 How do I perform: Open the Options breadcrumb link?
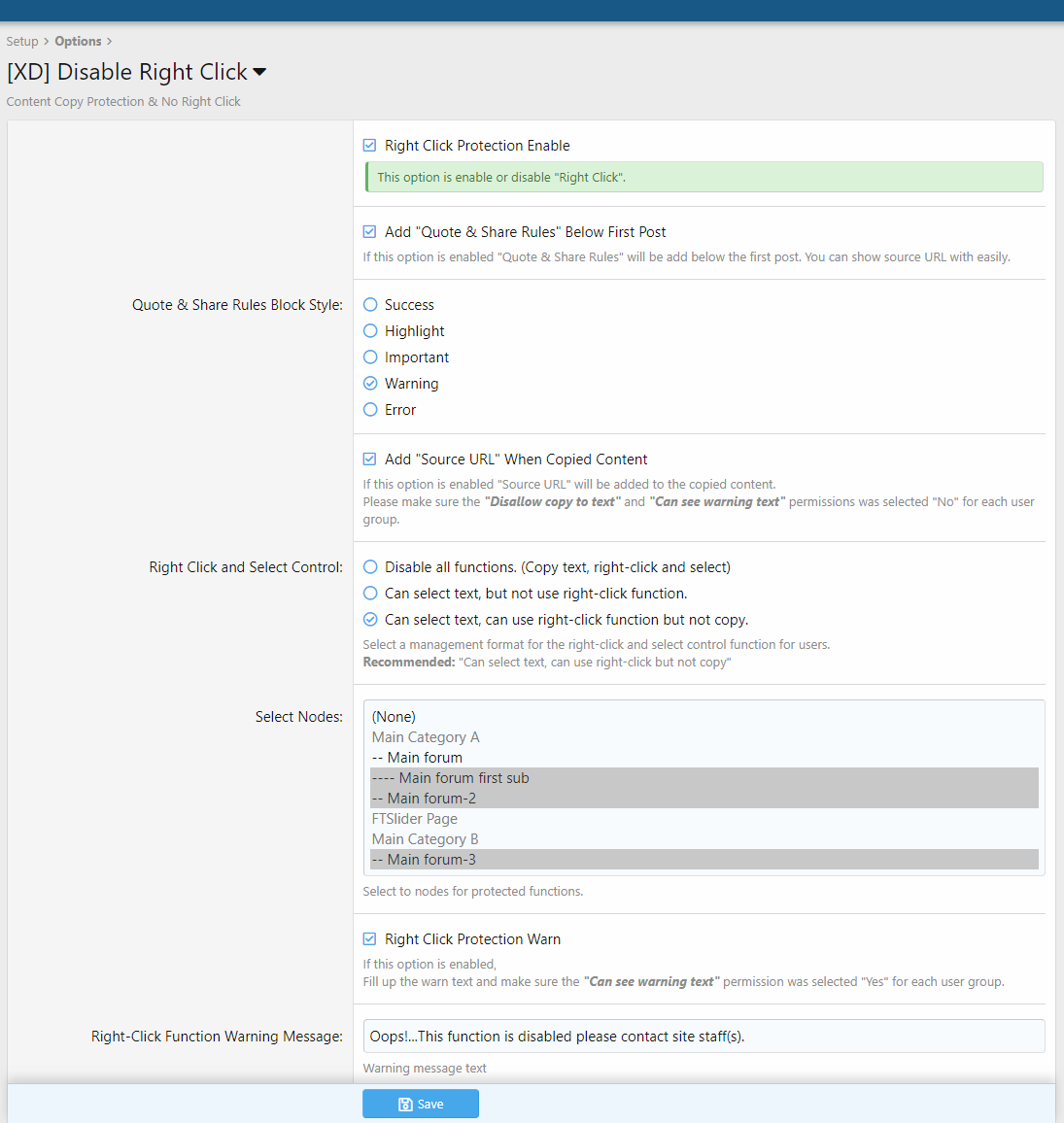click(78, 42)
